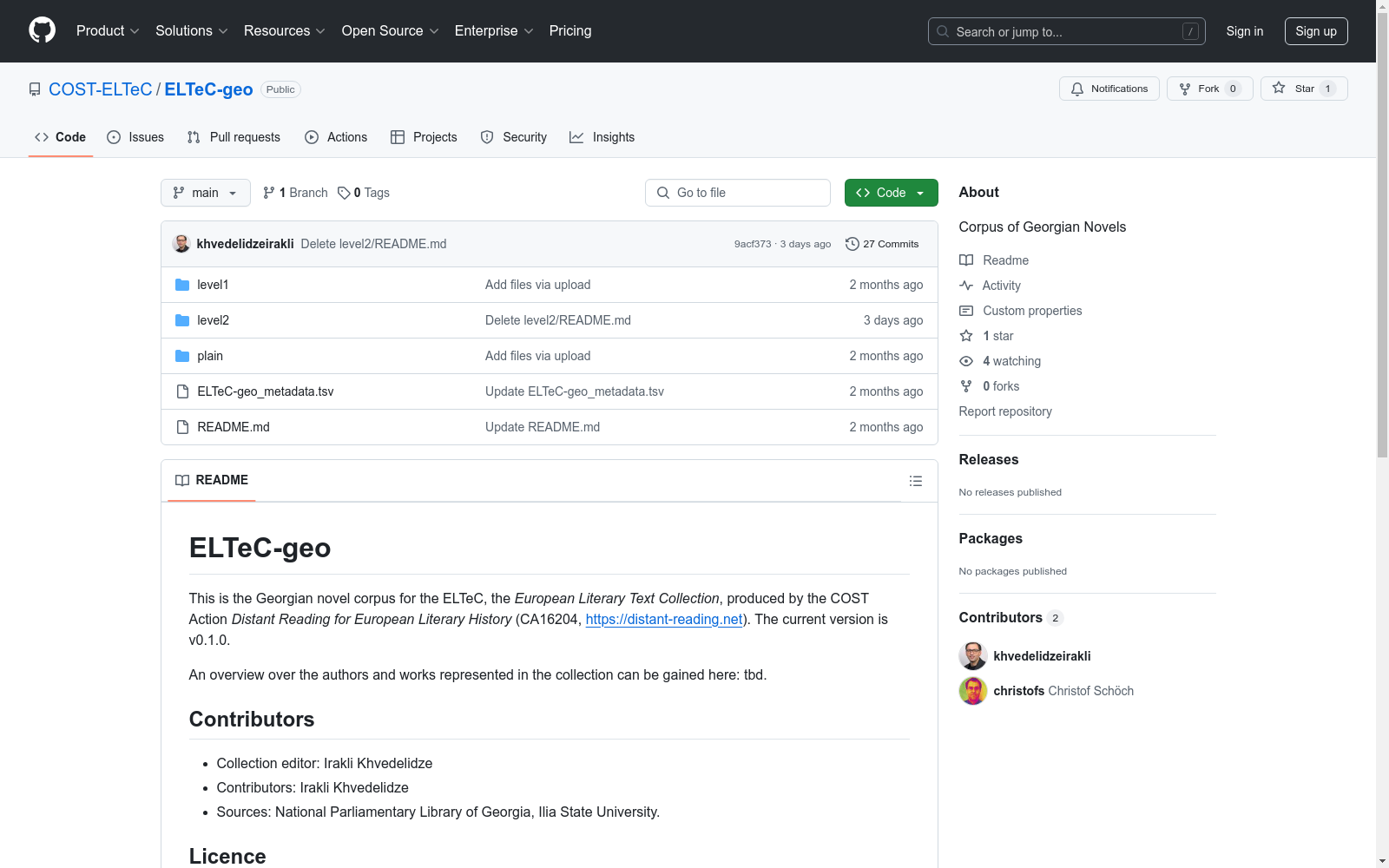View the 0 forks link

coord(990,386)
